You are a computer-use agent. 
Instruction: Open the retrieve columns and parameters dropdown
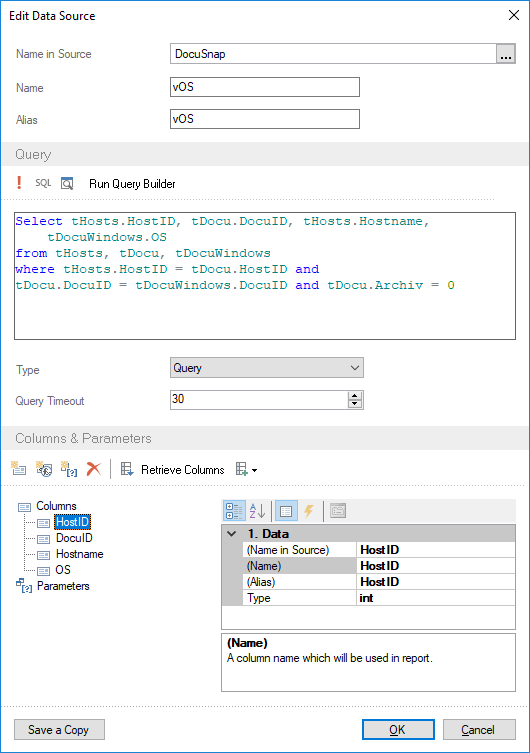tap(247, 470)
